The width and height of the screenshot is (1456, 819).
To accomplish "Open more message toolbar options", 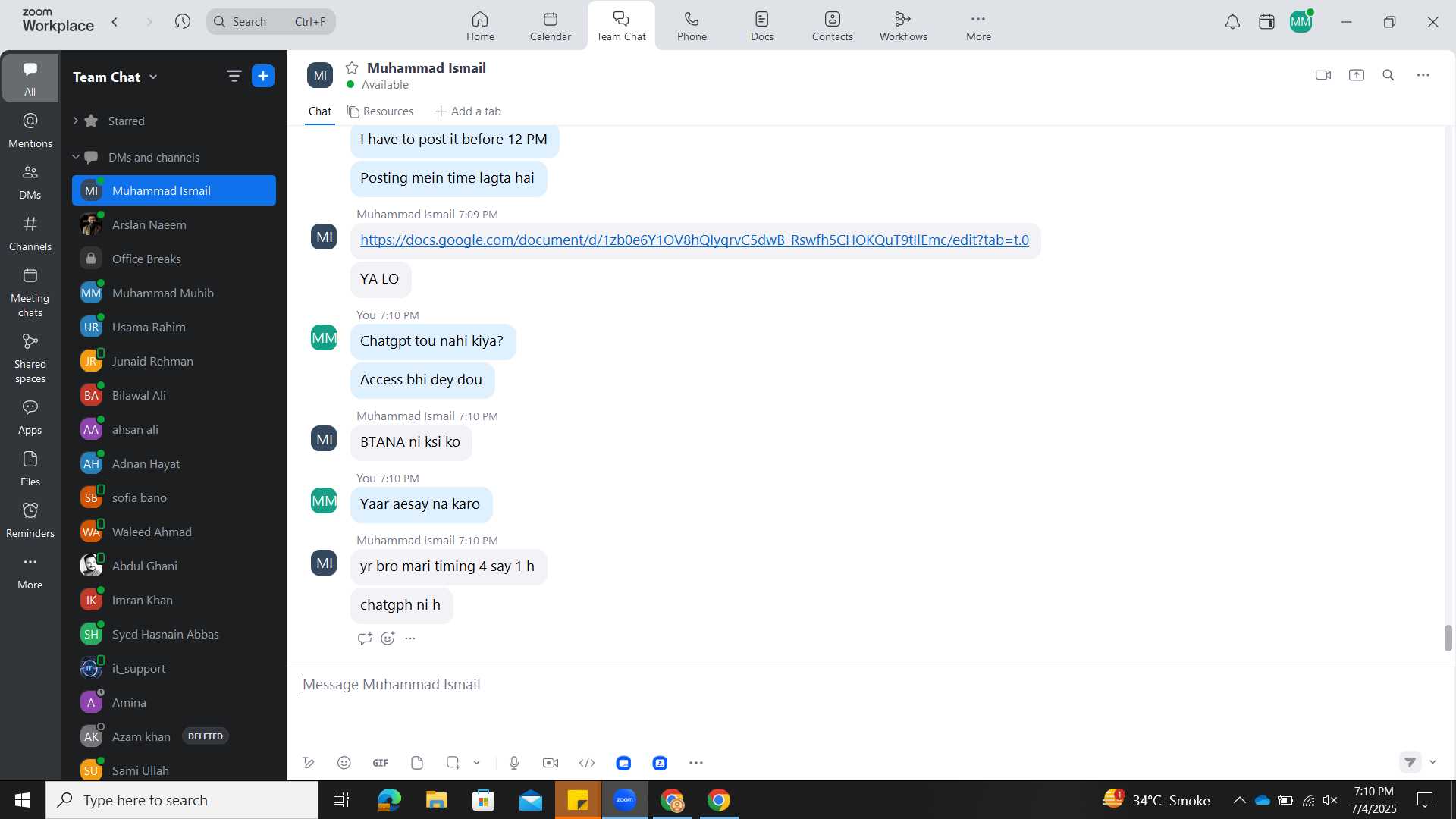I will click(696, 763).
